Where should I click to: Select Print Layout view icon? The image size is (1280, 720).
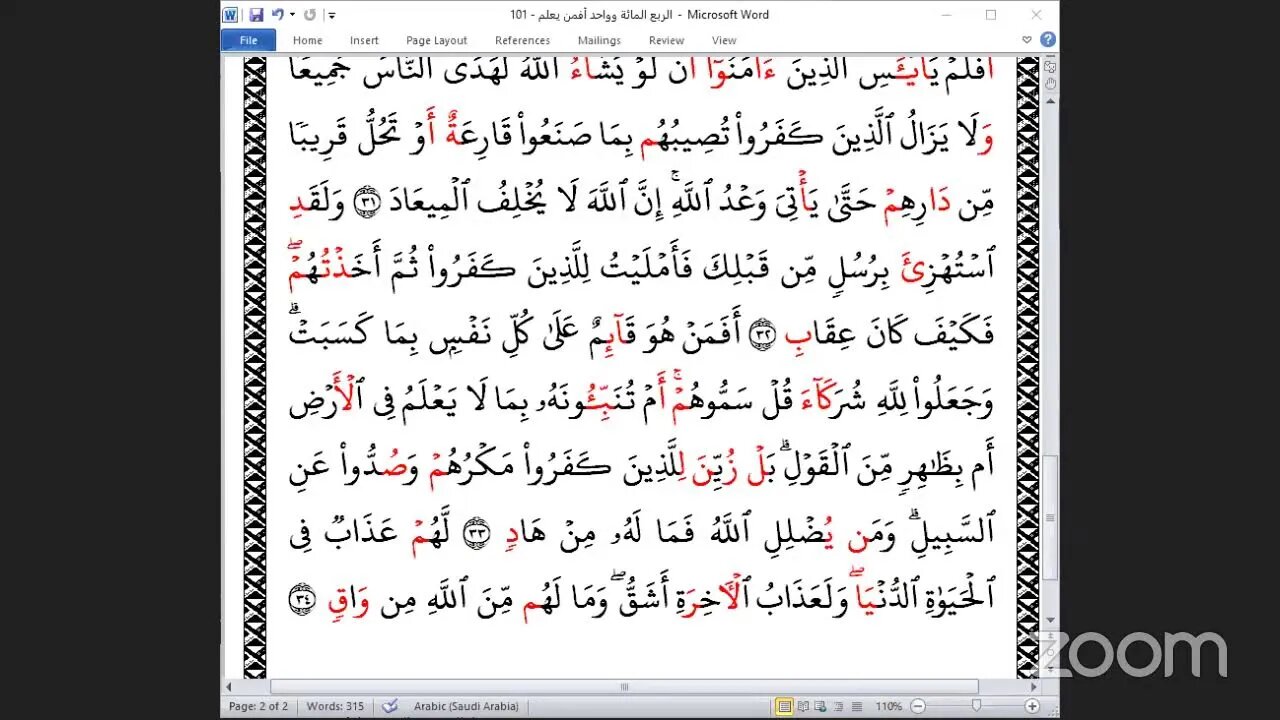[786, 706]
